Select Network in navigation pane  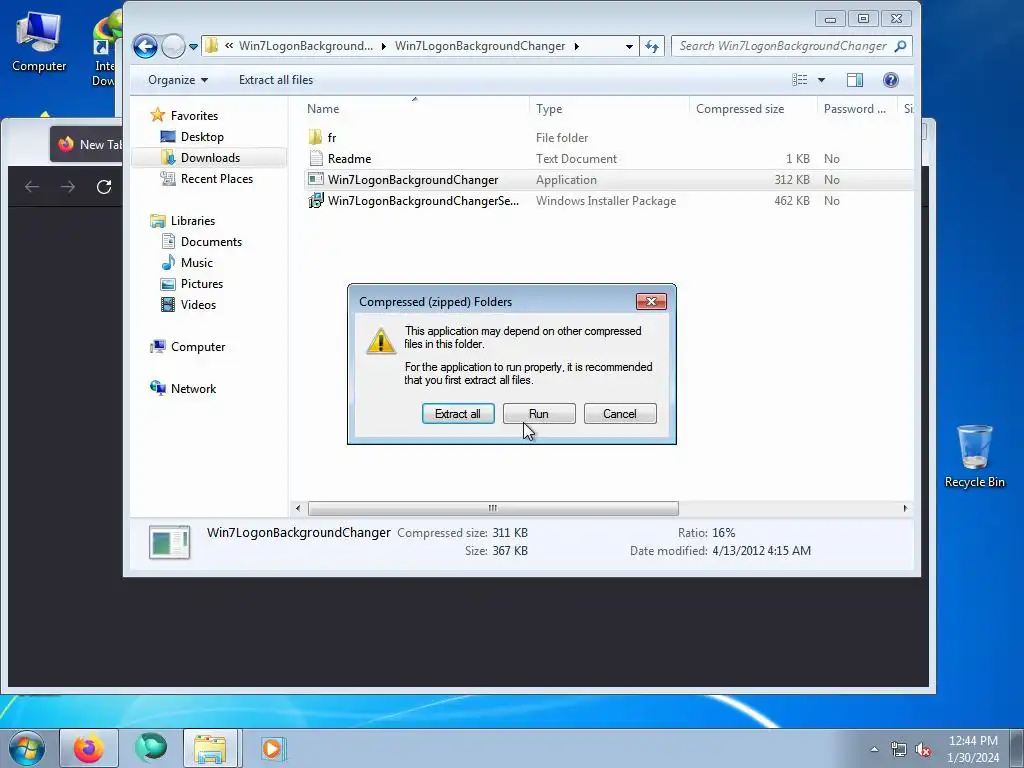click(193, 389)
